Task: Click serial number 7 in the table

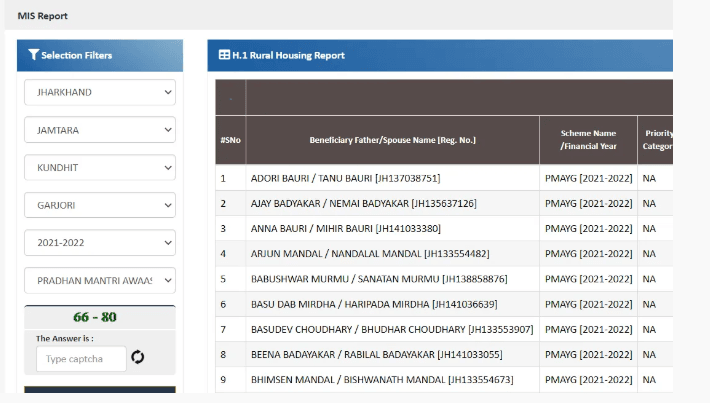Action: pyautogui.click(x=223, y=330)
